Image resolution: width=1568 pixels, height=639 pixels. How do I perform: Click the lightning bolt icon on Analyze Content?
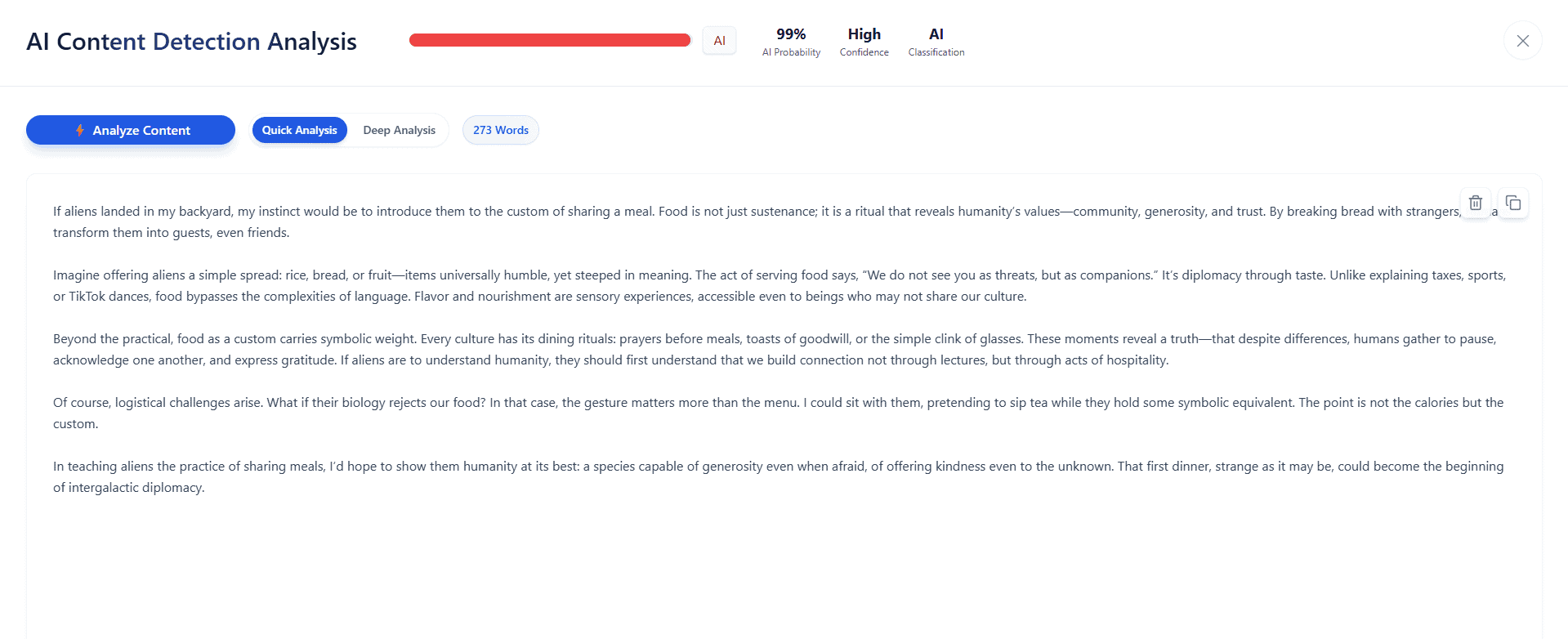coord(80,130)
